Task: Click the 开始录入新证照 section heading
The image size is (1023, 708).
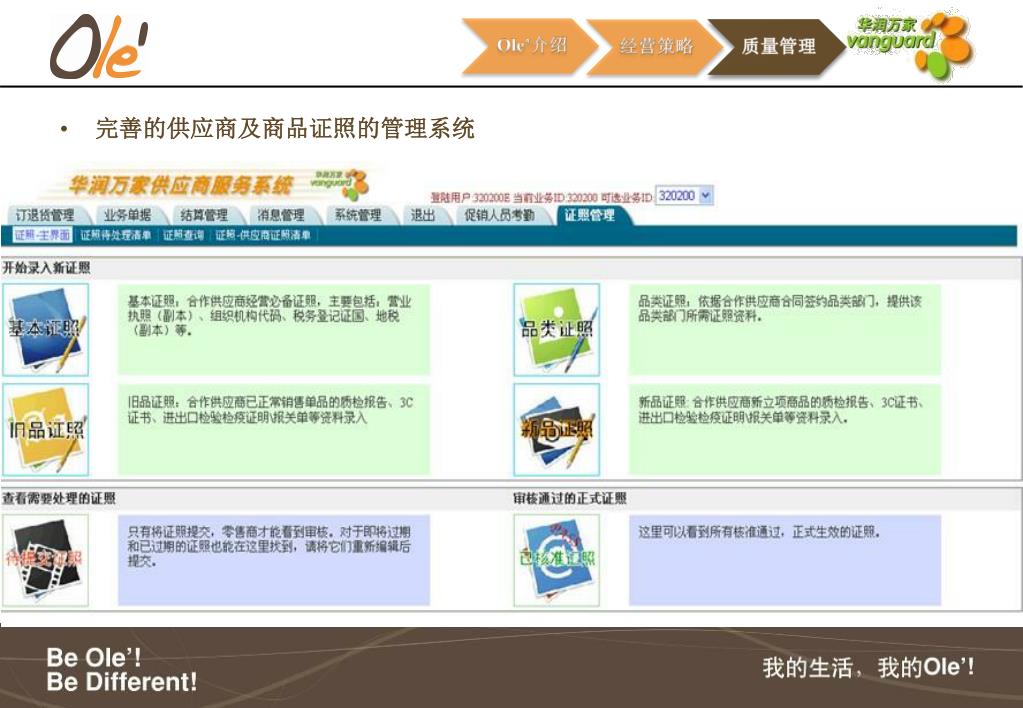Action: click(46, 268)
